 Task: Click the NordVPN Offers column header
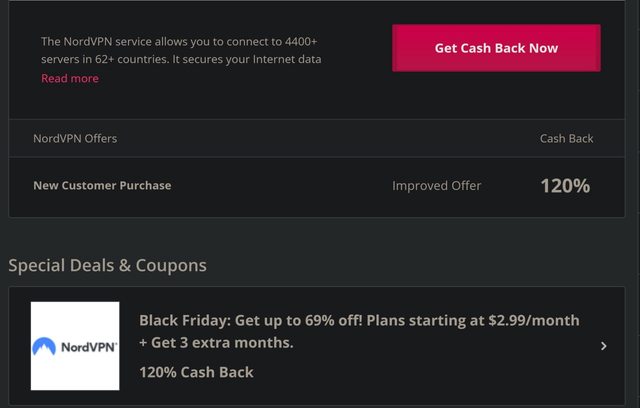[x=75, y=138]
